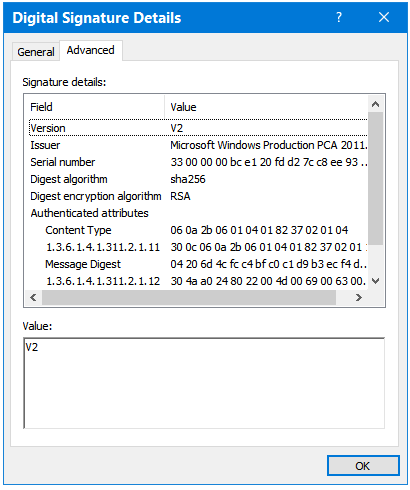Click the help question mark icon
This screenshot has width=410, height=490.
pos(339,17)
